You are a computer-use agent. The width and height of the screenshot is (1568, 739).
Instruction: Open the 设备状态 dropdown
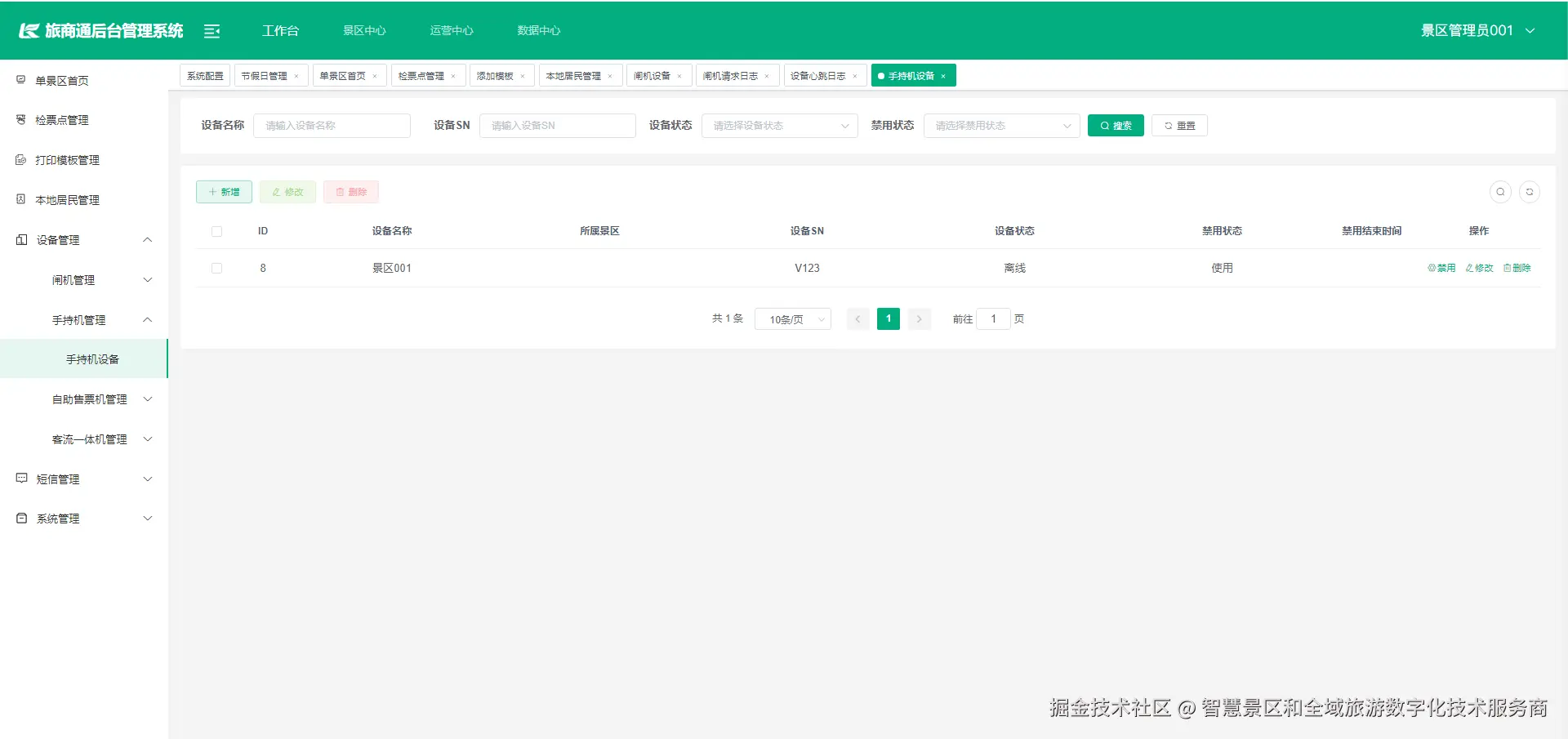click(x=779, y=126)
